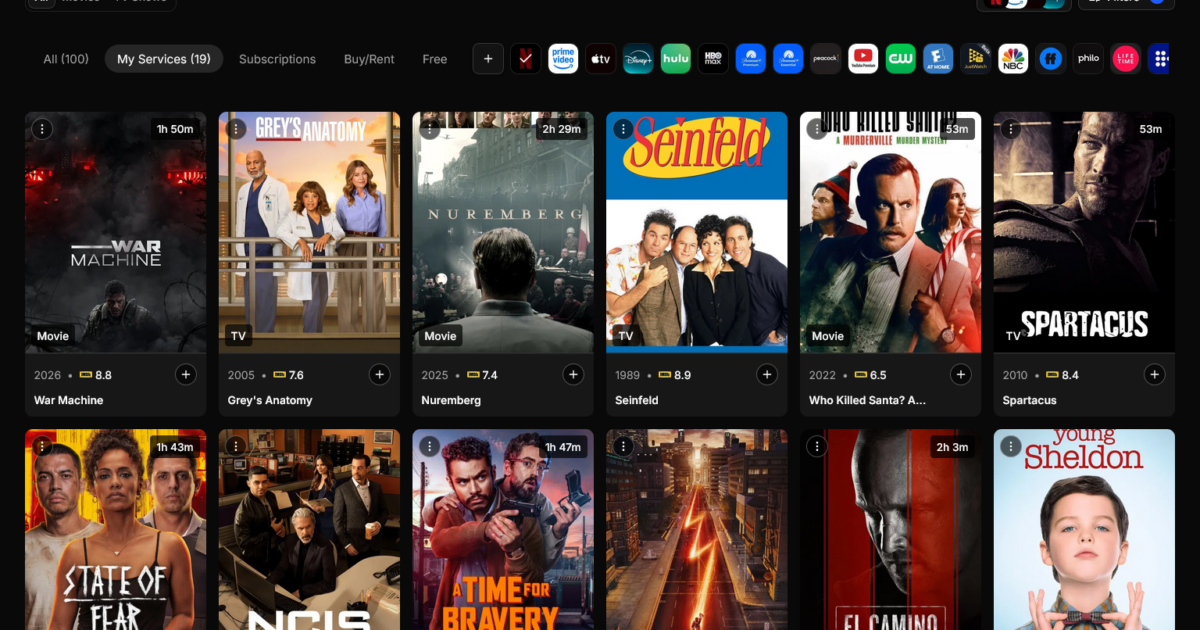
Task: Filter titles by the Netflix service
Action: pyautogui.click(x=526, y=58)
